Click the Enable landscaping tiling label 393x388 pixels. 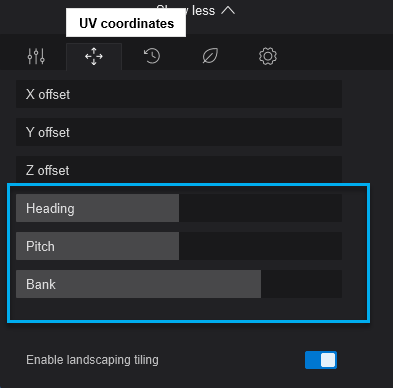pyautogui.click(x=92, y=360)
